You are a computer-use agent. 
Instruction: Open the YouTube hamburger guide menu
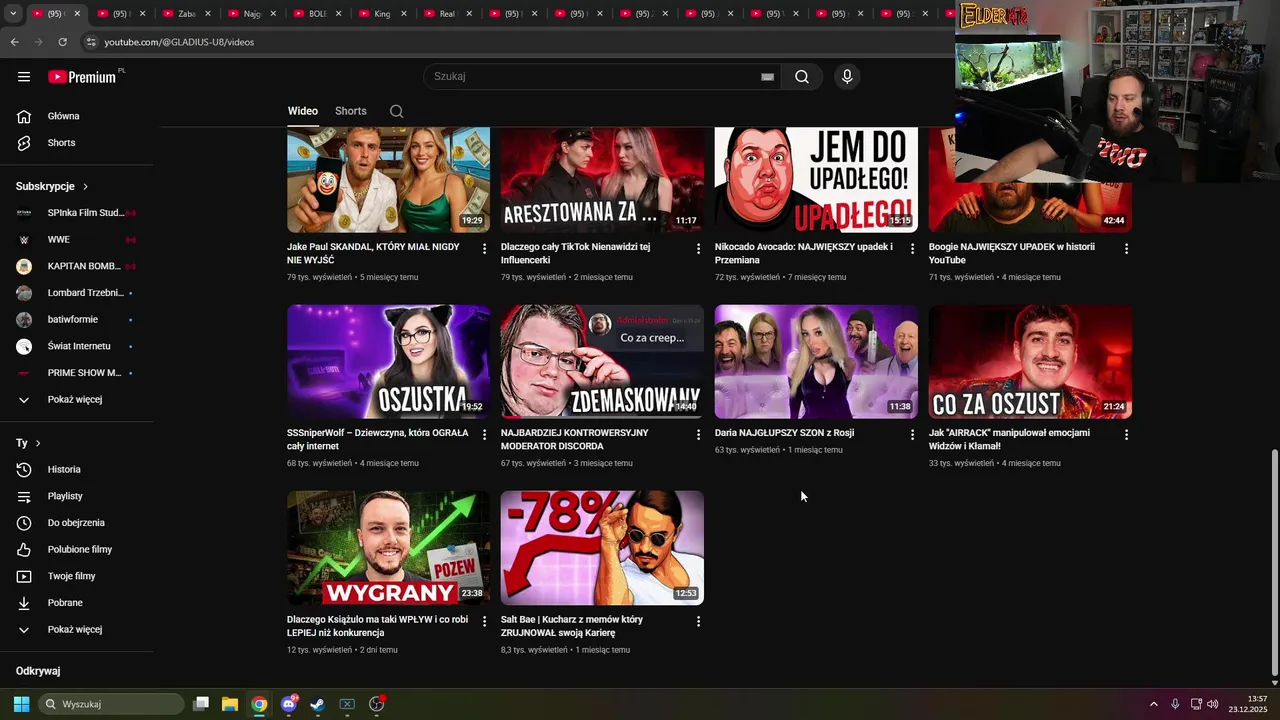point(24,77)
